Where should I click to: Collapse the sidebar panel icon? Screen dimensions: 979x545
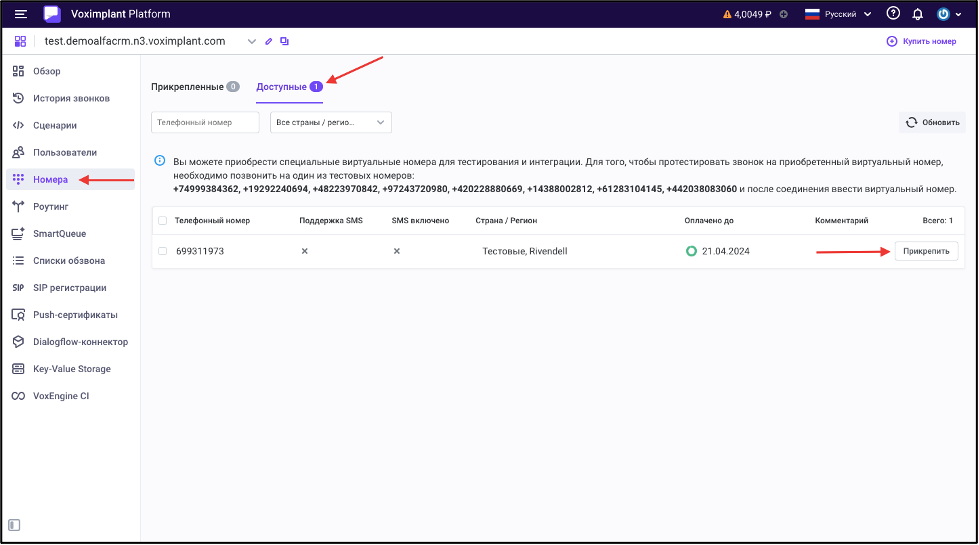click(14, 525)
